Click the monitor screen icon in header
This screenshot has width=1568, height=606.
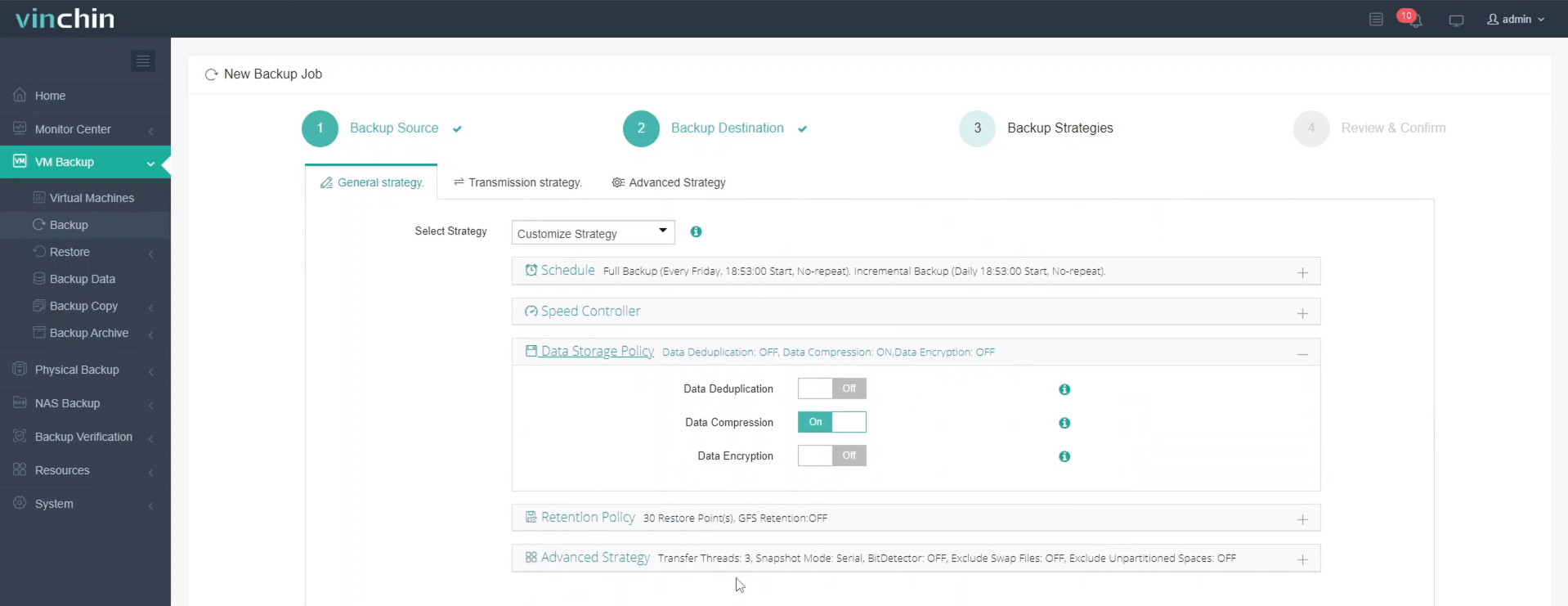pos(1456,20)
